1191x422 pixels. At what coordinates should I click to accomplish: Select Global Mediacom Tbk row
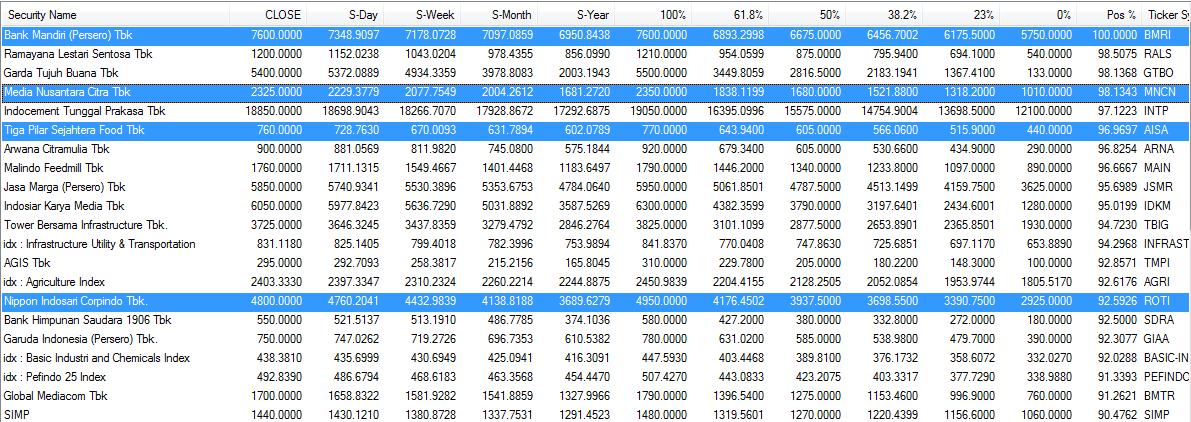click(x=596, y=395)
